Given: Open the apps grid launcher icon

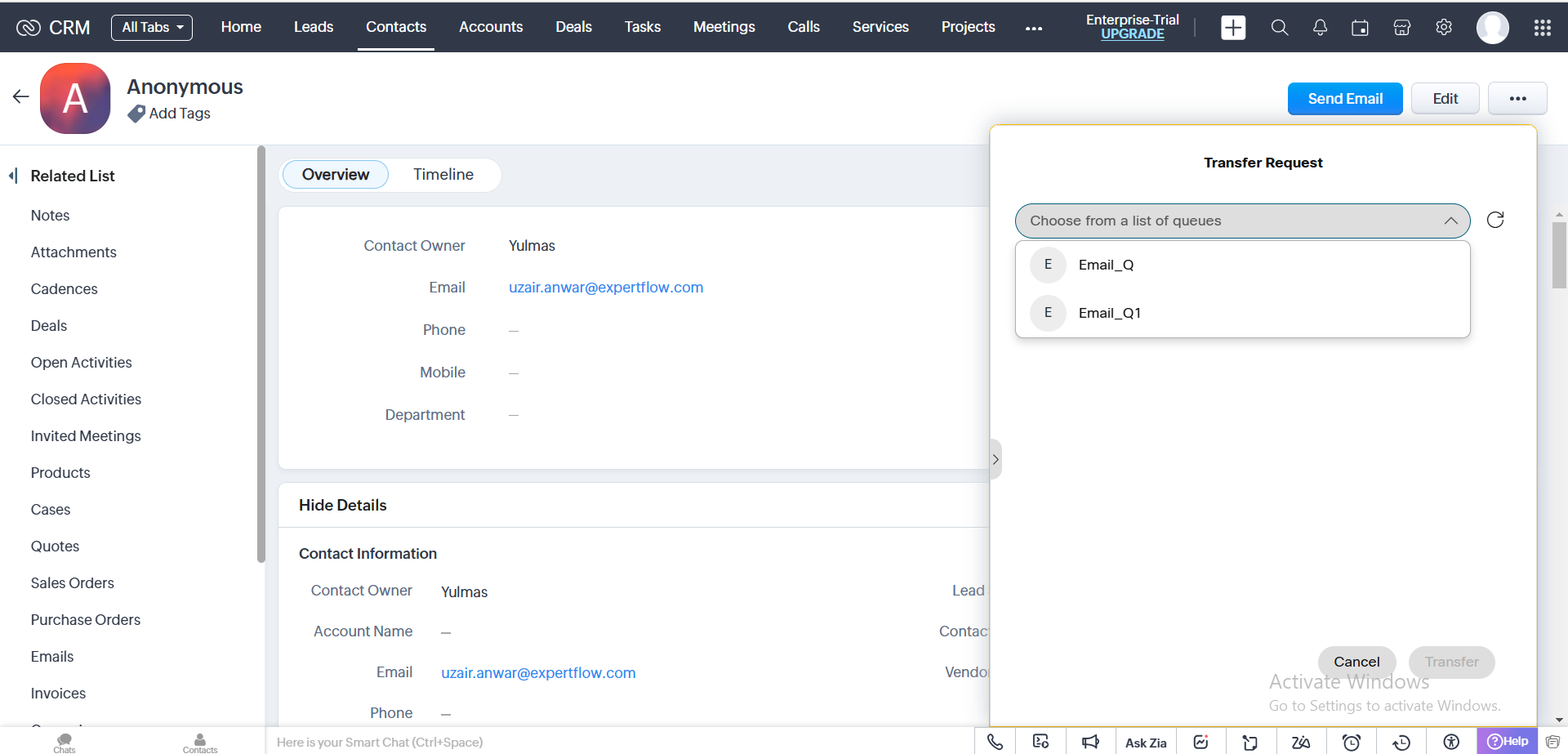Looking at the screenshot, I should click(x=1542, y=28).
